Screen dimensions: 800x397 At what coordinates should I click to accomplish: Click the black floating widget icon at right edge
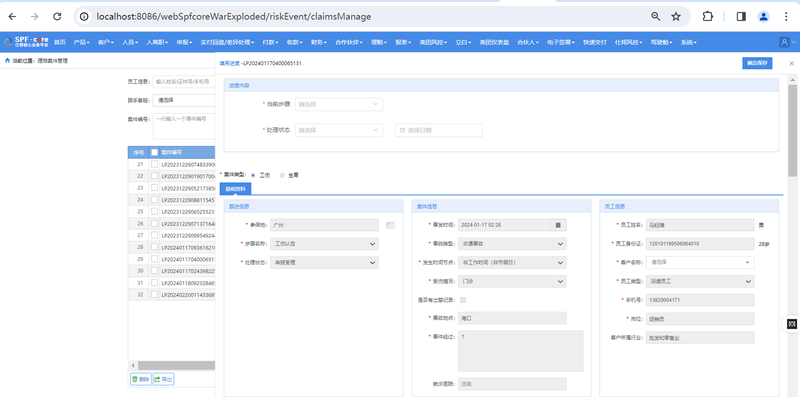click(x=792, y=324)
